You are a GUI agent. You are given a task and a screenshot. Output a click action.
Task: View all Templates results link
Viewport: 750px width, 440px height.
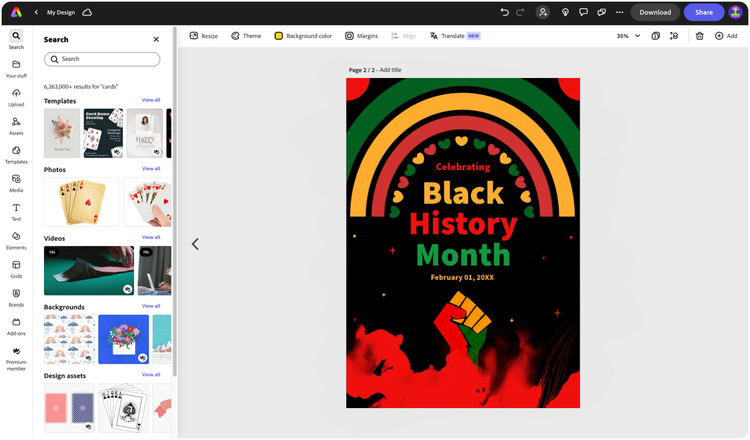pos(151,100)
